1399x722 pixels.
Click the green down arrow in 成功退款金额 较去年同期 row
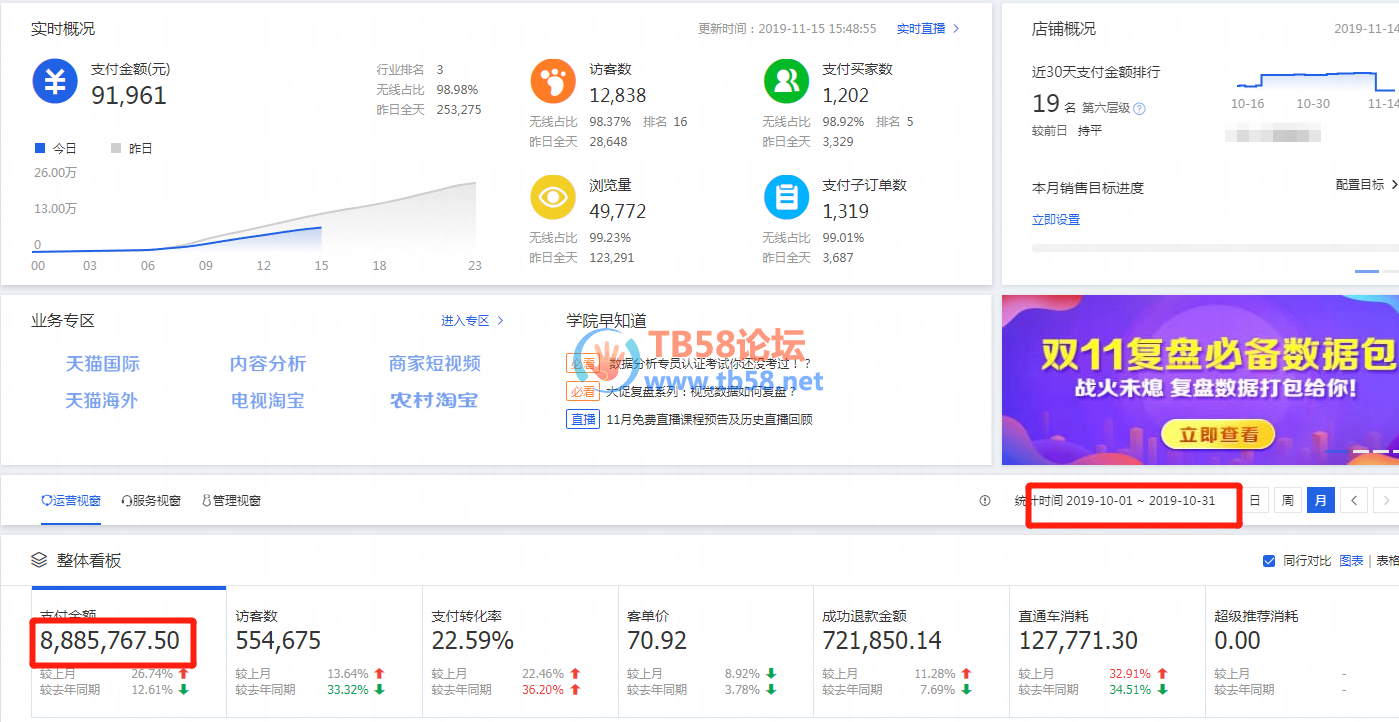[967, 690]
